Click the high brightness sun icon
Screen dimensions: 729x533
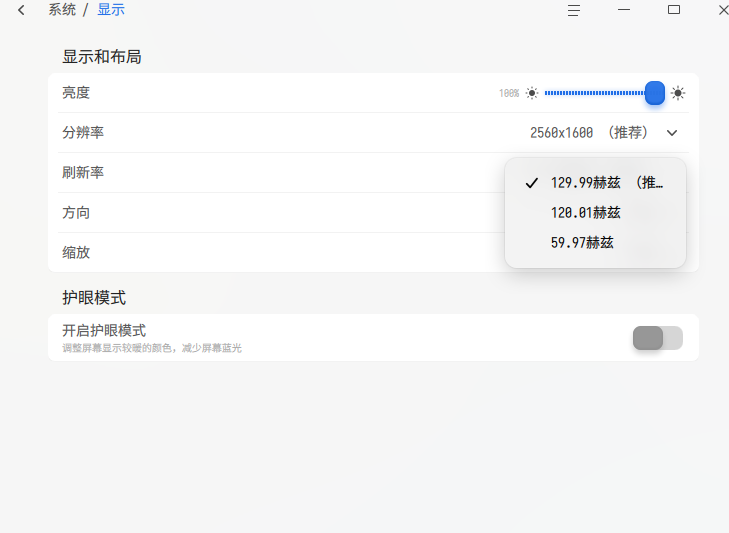678,93
